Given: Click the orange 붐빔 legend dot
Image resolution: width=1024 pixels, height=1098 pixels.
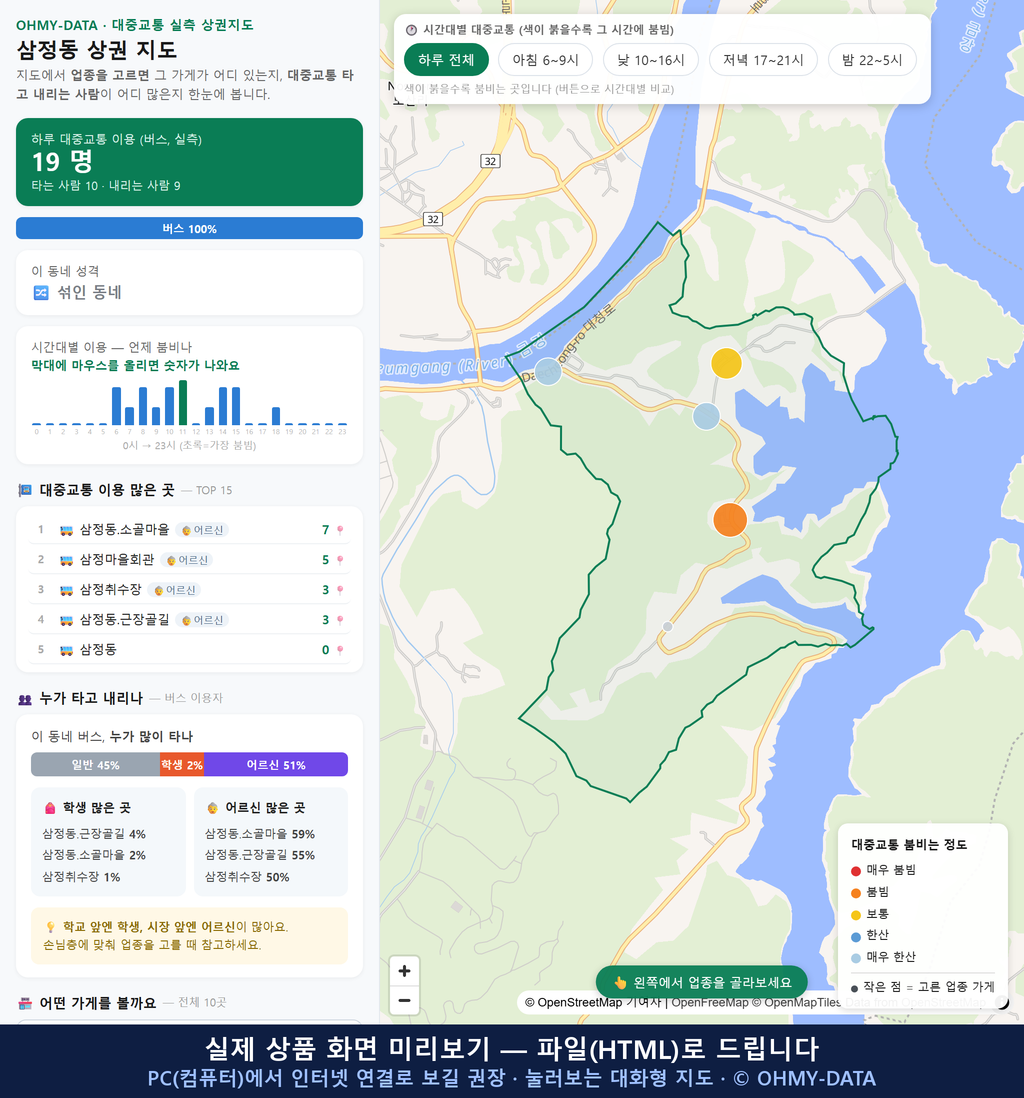Looking at the screenshot, I should (855, 893).
